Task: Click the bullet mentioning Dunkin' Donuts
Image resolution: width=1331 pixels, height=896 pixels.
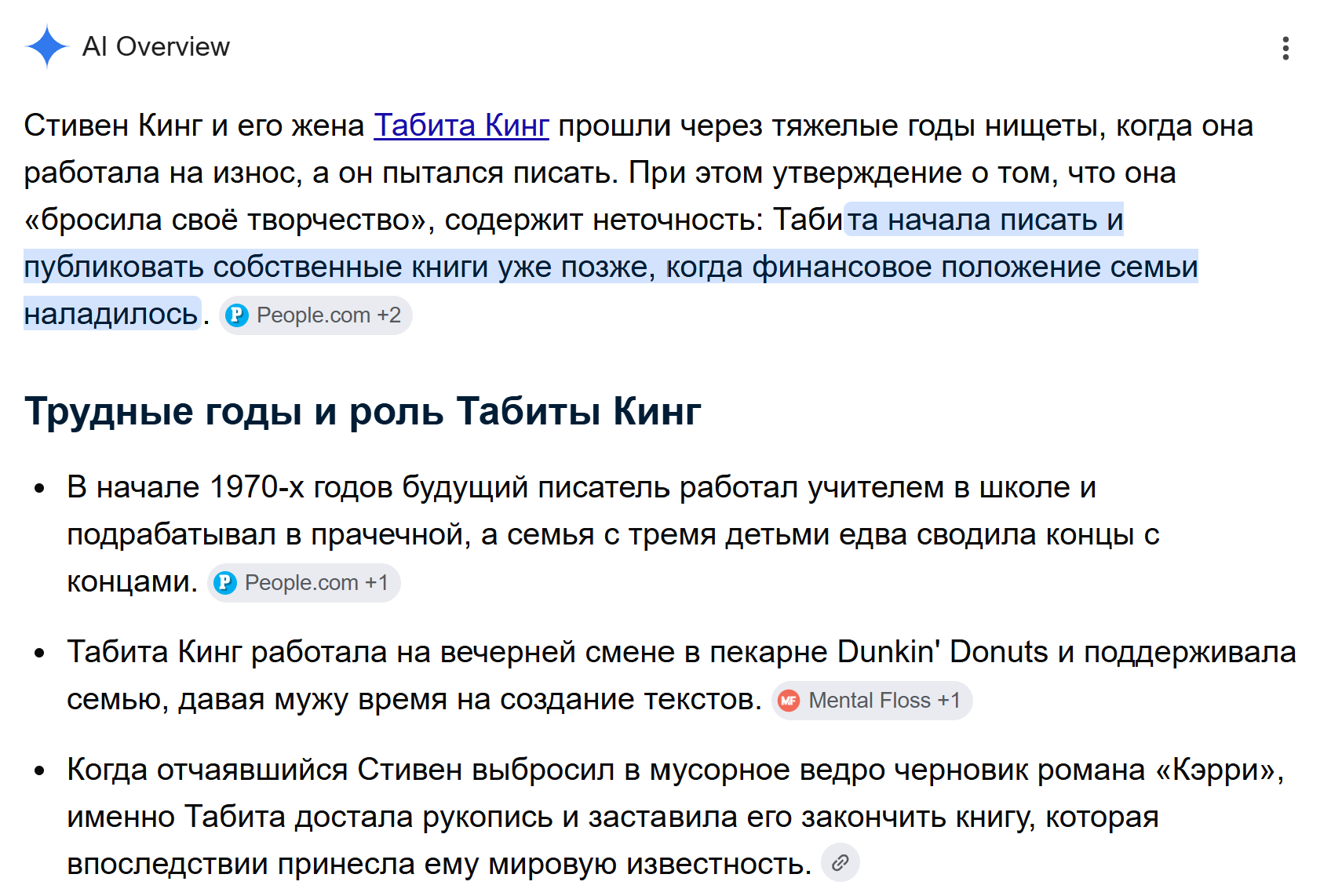Action: pyautogui.click(x=680, y=676)
